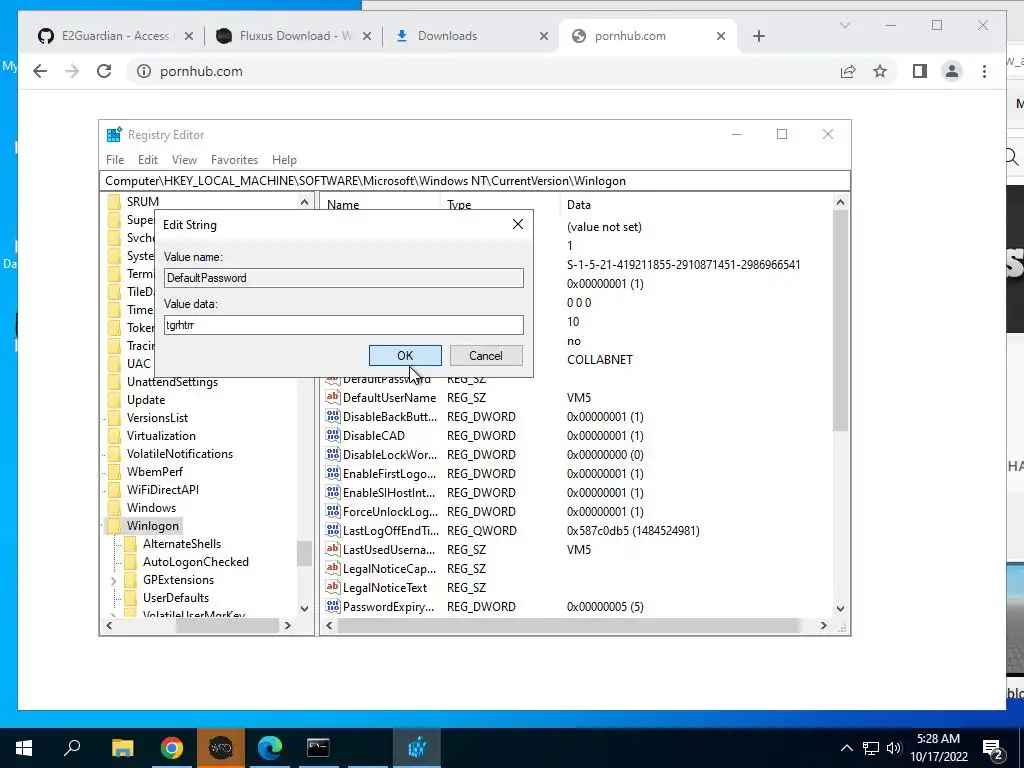Image resolution: width=1024 pixels, height=768 pixels.
Task: Click the registry path address bar
Action: point(475,181)
